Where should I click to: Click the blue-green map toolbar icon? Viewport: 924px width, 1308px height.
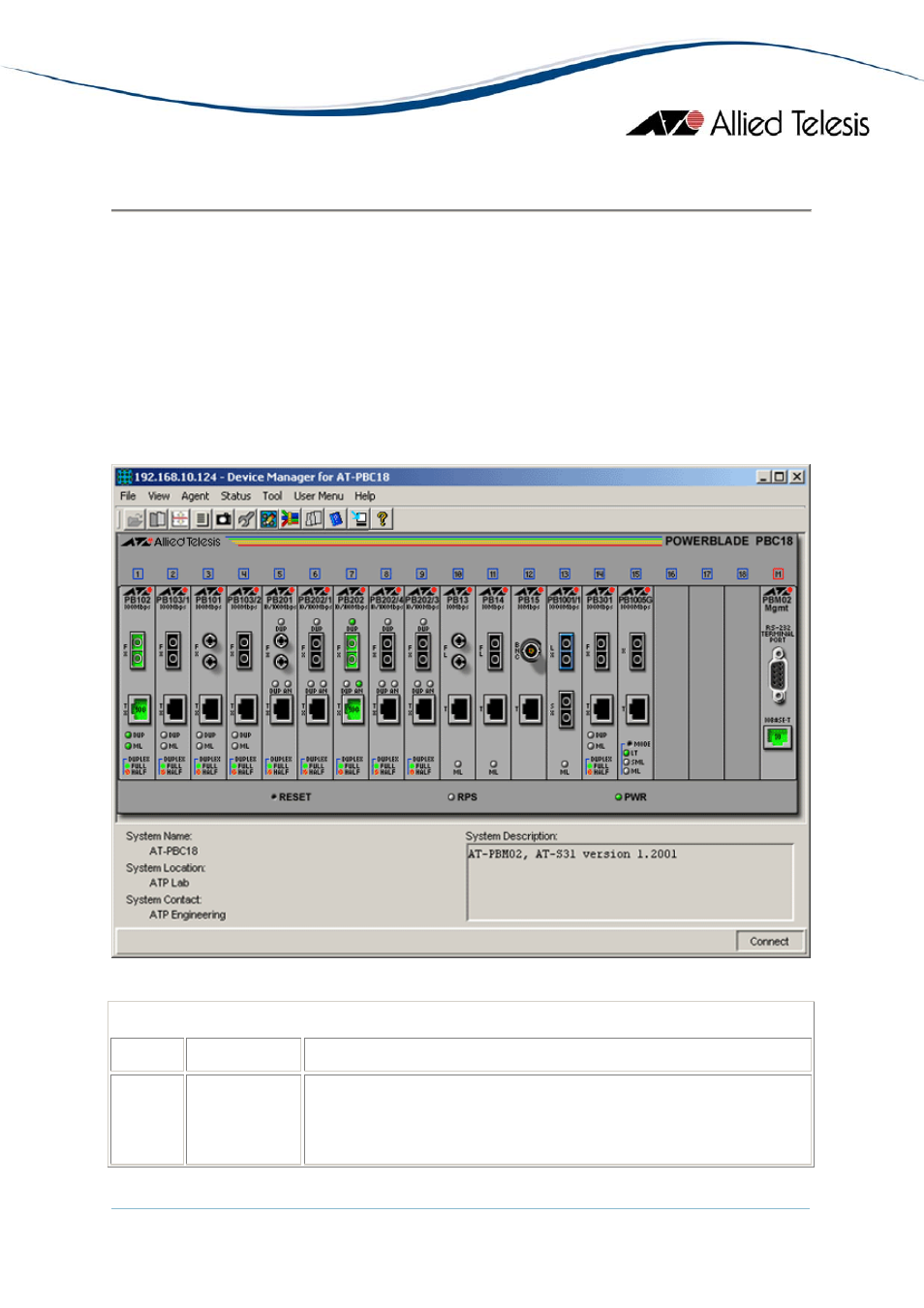[x=268, y=519]
